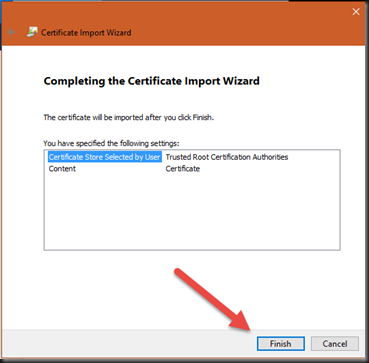Click the Certificate value beside Content
This screenshot has width=369, height=363.
[x=183, y=169]
